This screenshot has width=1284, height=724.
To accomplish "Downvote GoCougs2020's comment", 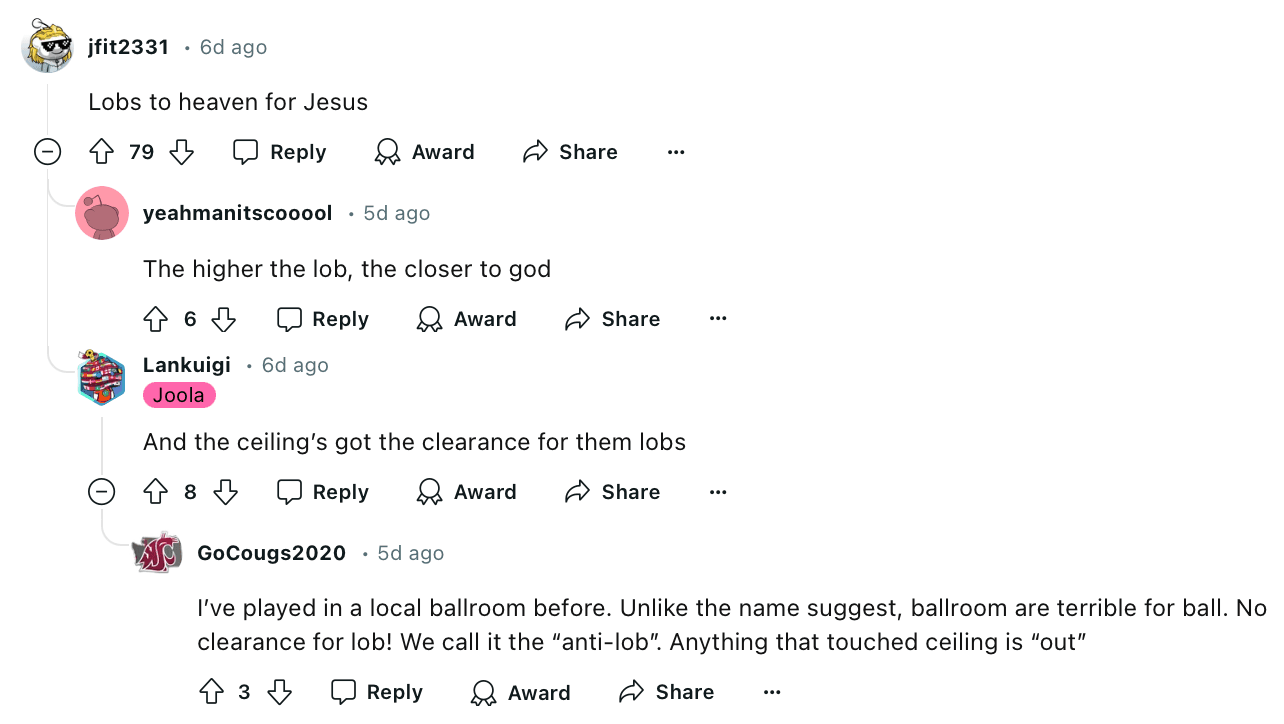I will [x=280, y=692].
